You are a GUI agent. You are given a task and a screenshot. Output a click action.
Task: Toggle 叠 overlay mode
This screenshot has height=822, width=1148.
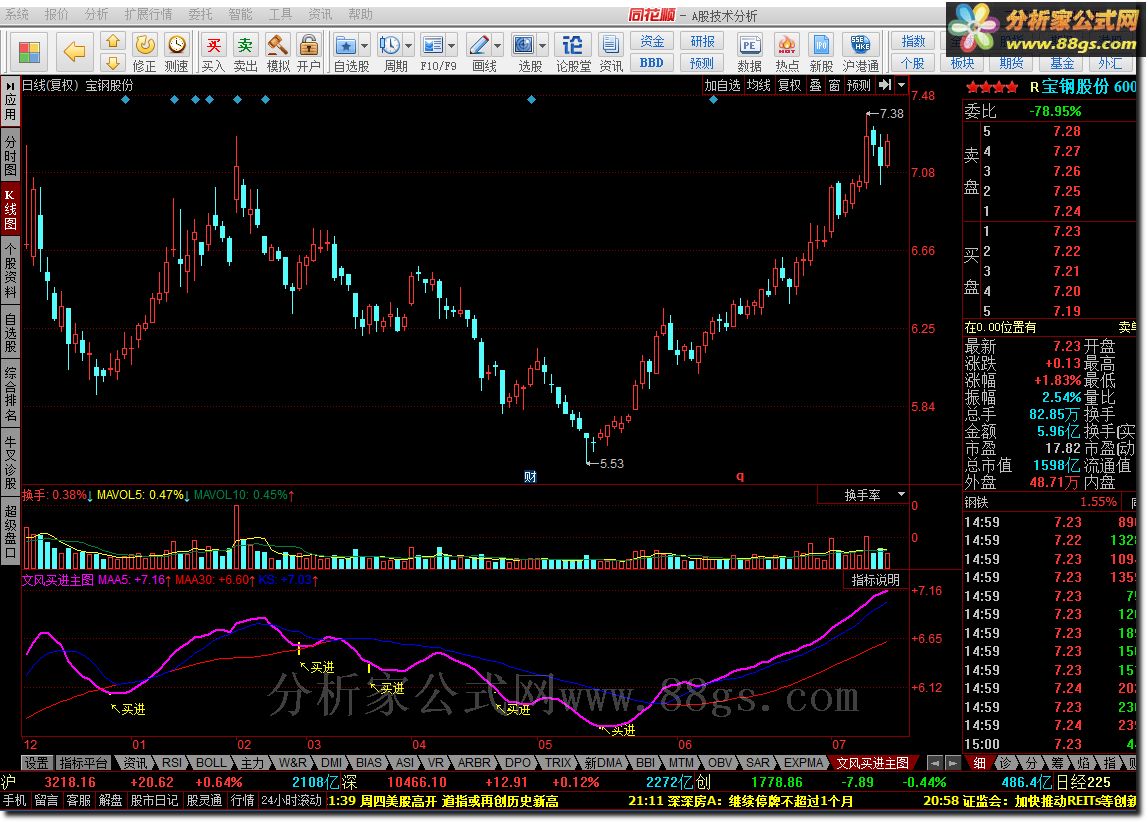(815, 85)
